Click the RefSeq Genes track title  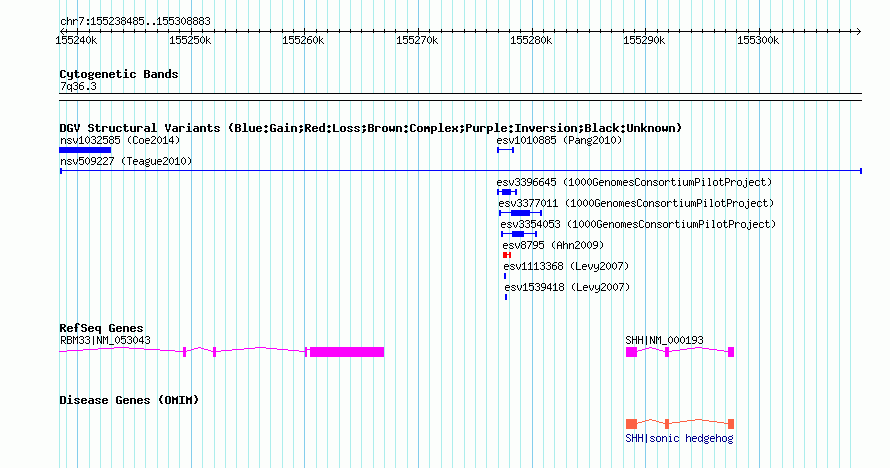pos(101,328)
